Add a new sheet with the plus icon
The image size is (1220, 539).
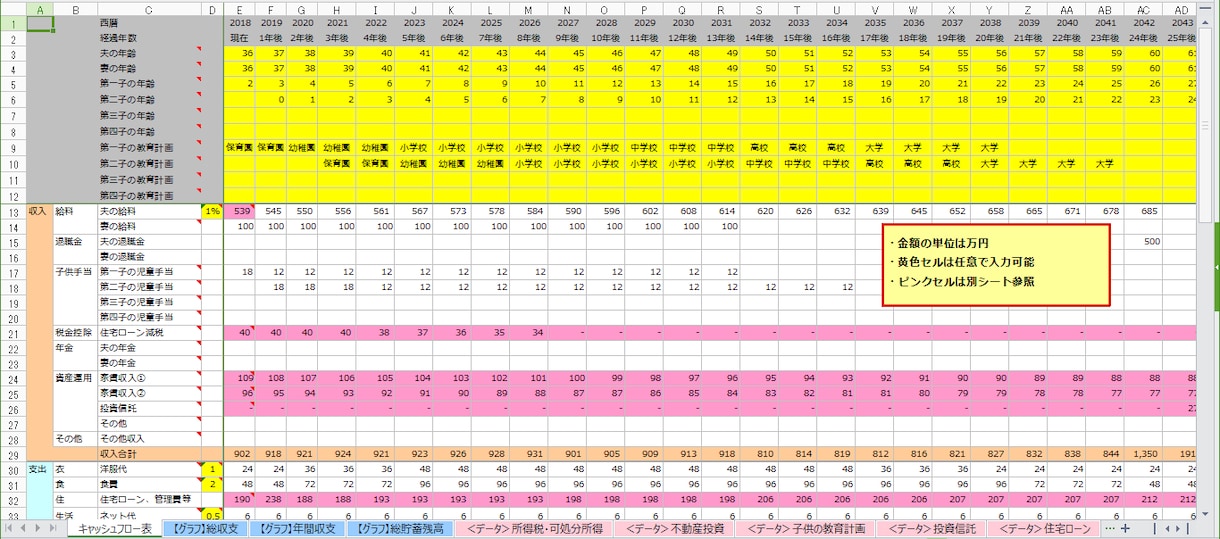pos(1125,528)
